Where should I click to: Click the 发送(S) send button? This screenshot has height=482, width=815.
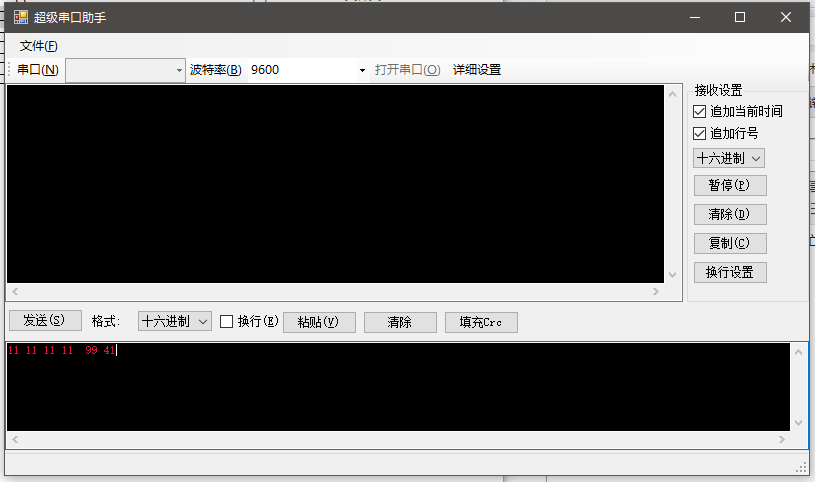tap(45, 320)
